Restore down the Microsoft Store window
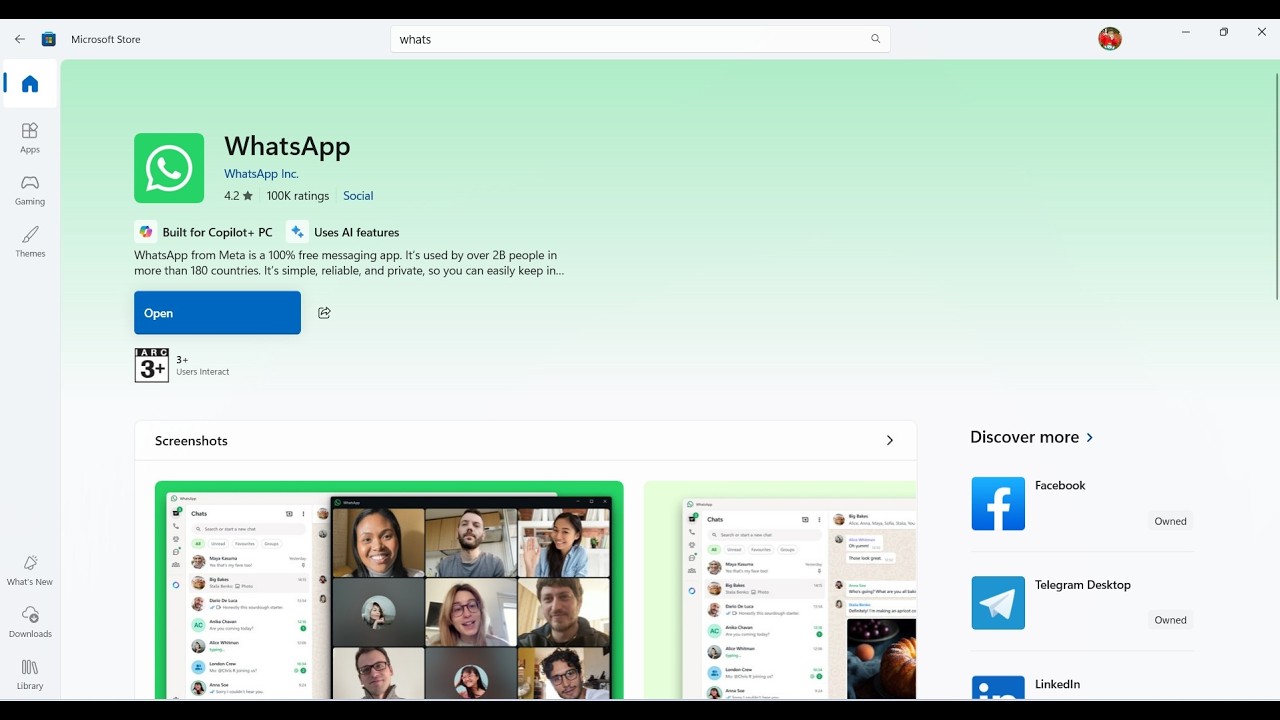 1224,32
